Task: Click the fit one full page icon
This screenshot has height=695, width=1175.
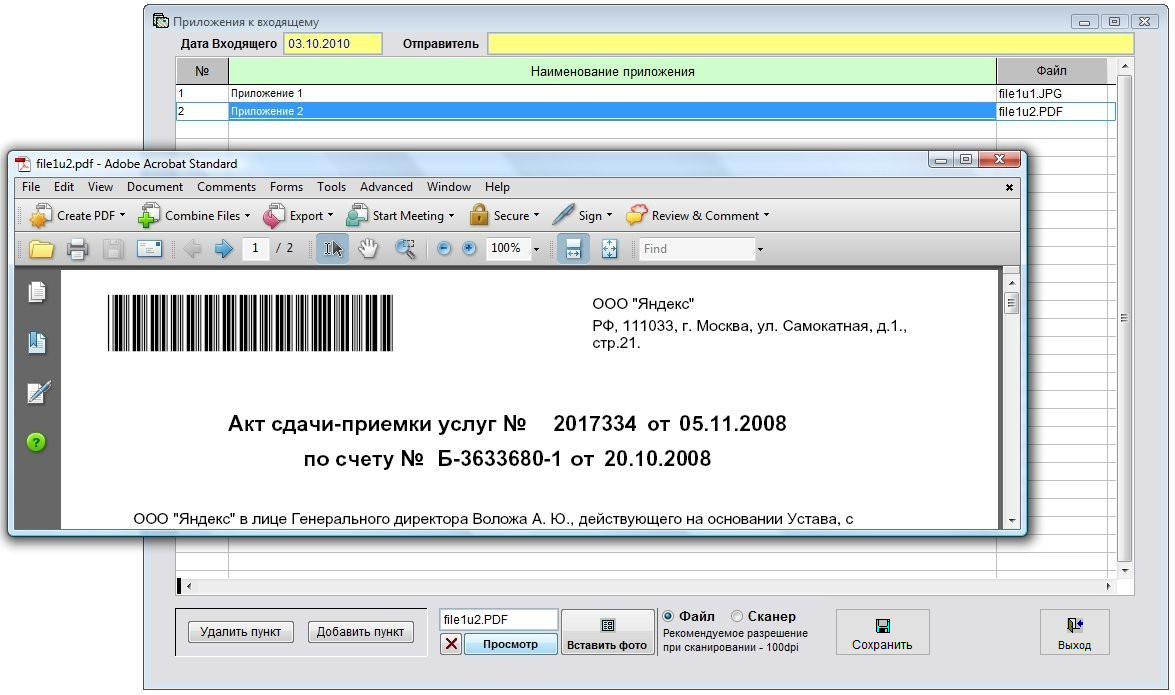Action: coord(609,249)
